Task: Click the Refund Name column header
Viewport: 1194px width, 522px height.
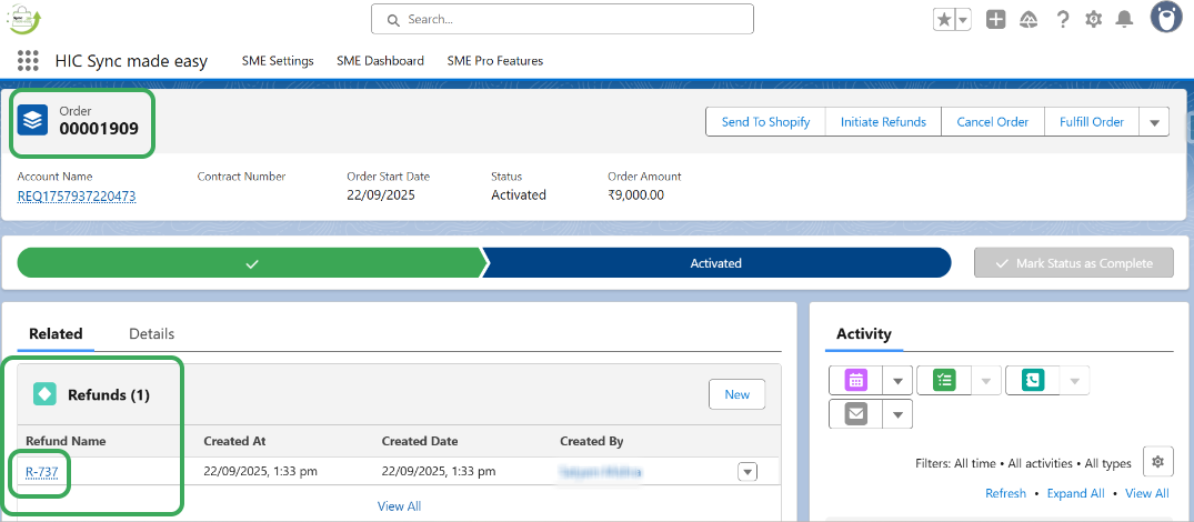Action: (x=65, y=441)
